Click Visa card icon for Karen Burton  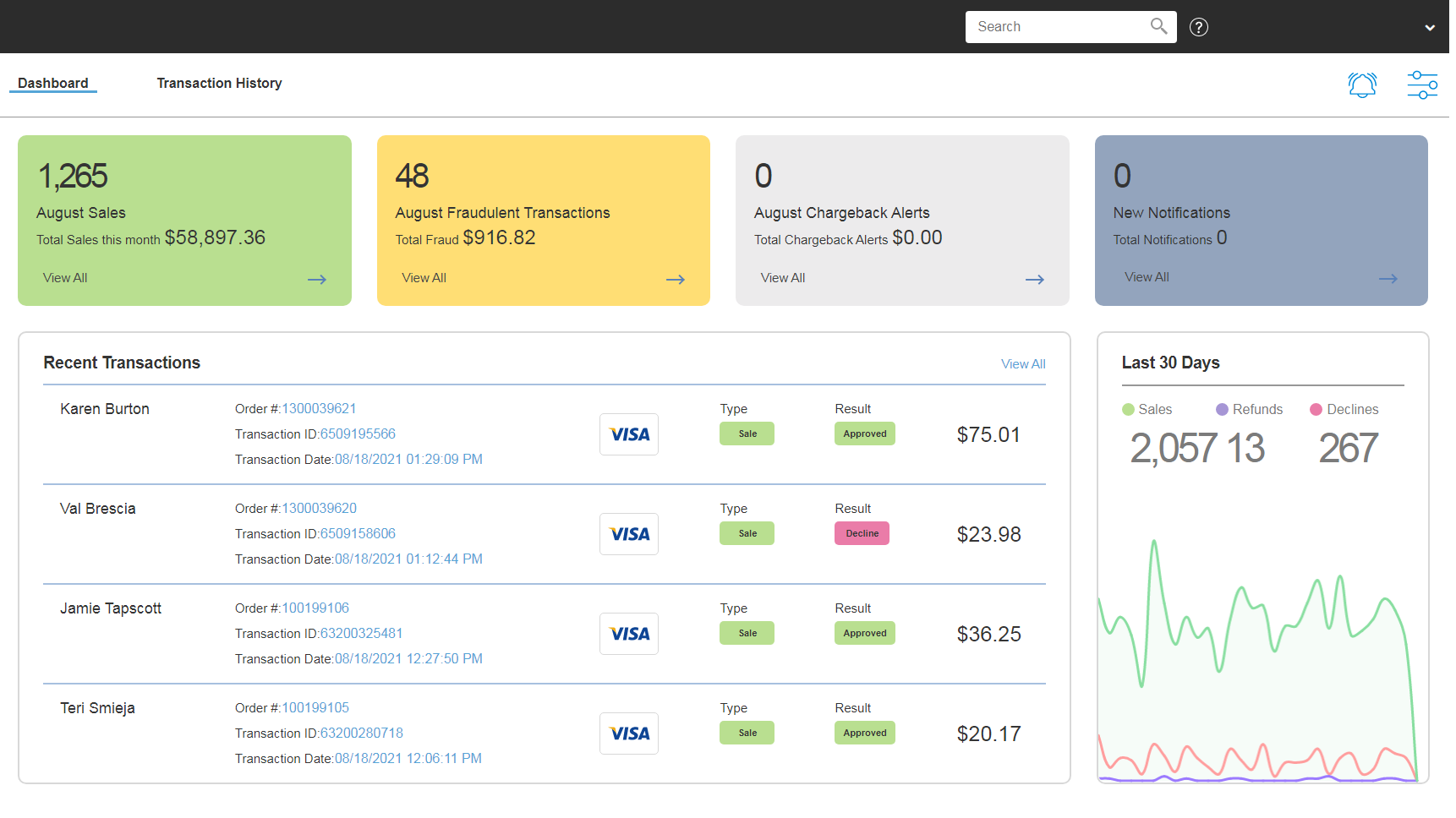point(629,434)
